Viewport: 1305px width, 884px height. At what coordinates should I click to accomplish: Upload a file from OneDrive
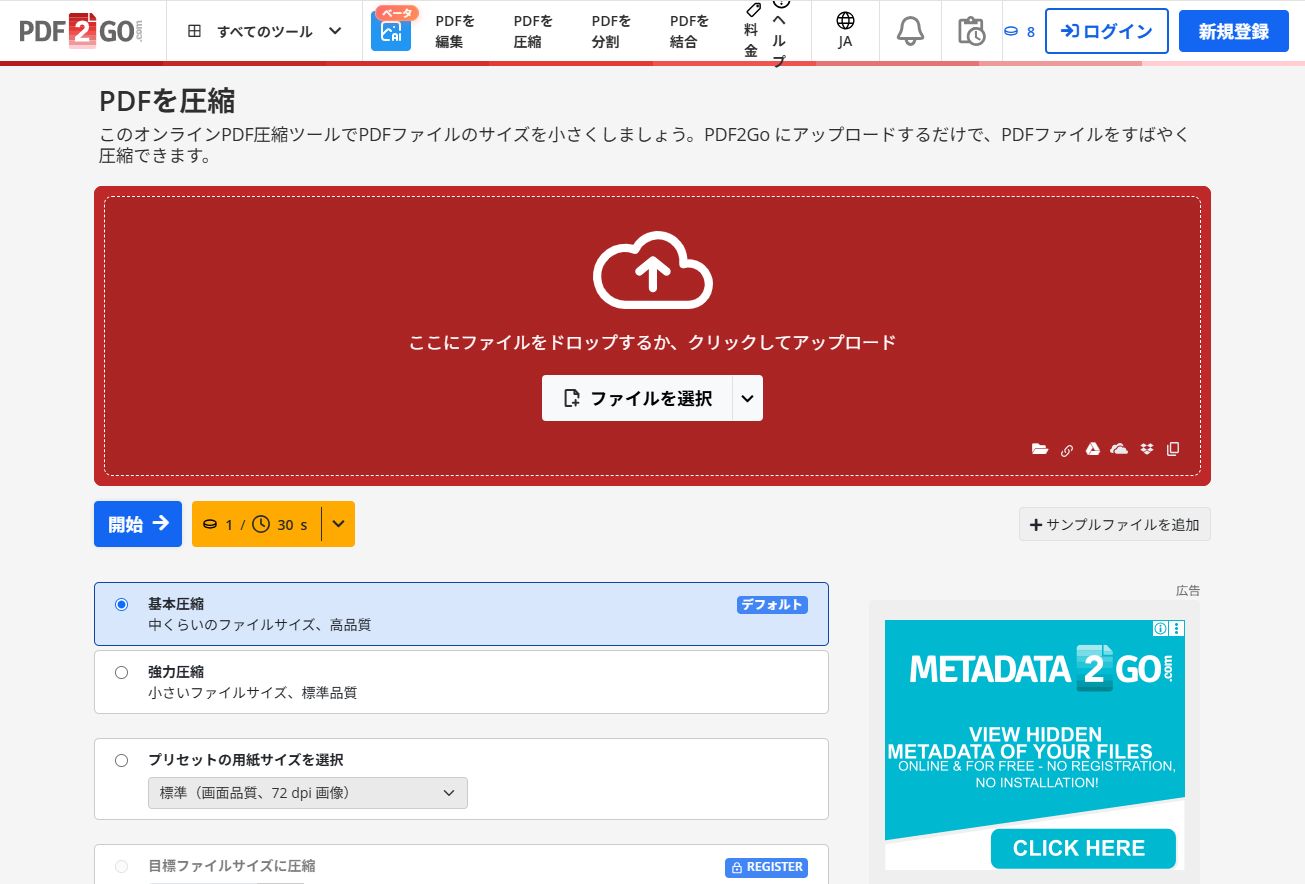1118,449
